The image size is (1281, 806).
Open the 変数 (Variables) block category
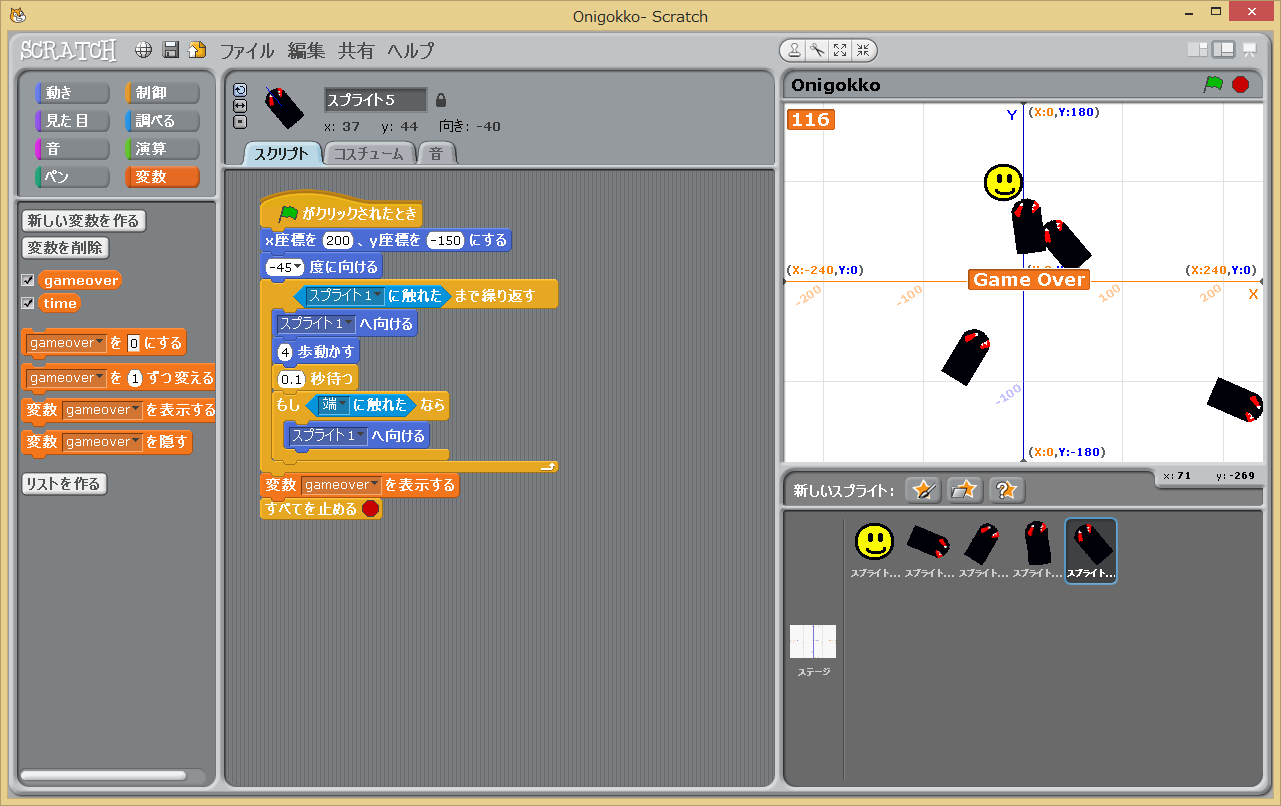pyautogui.click(x=162, y=177)
